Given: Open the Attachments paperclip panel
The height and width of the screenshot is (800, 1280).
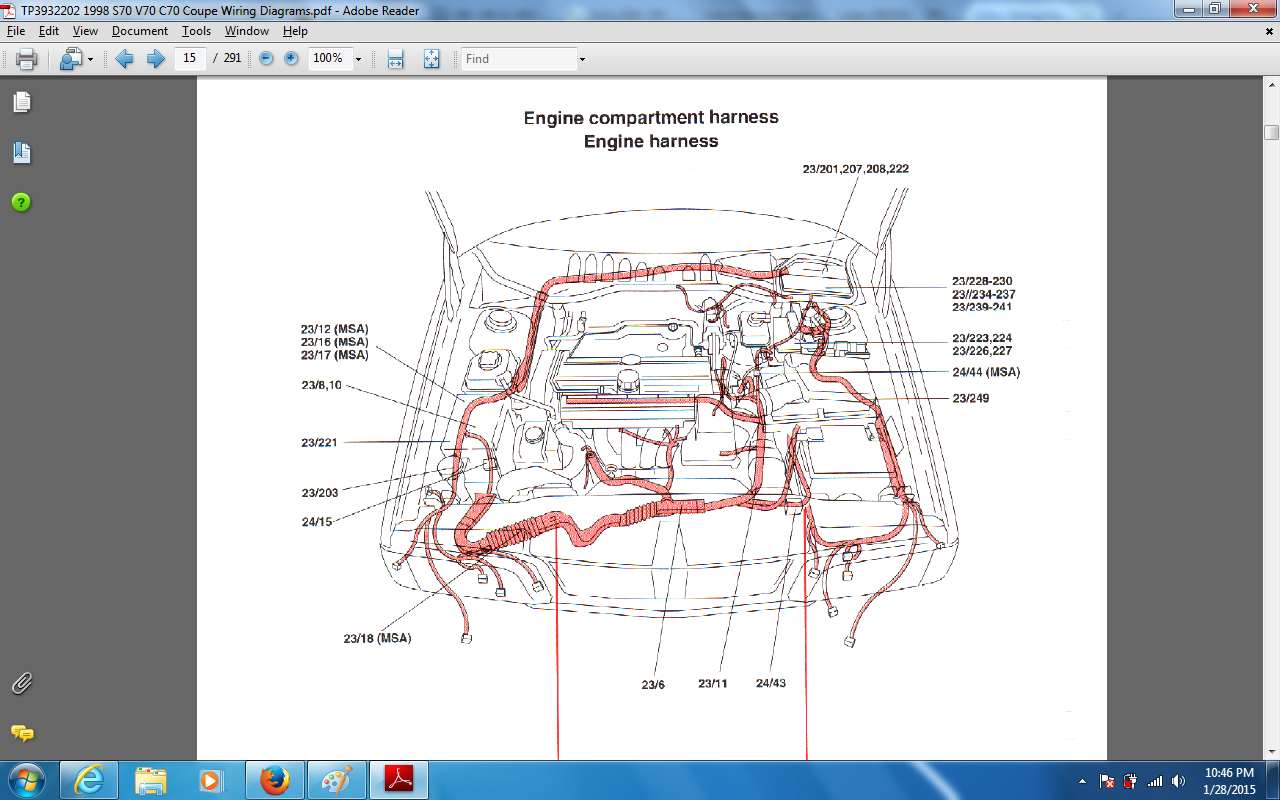Looking at the screenshot, I should [x=21, y=684].
